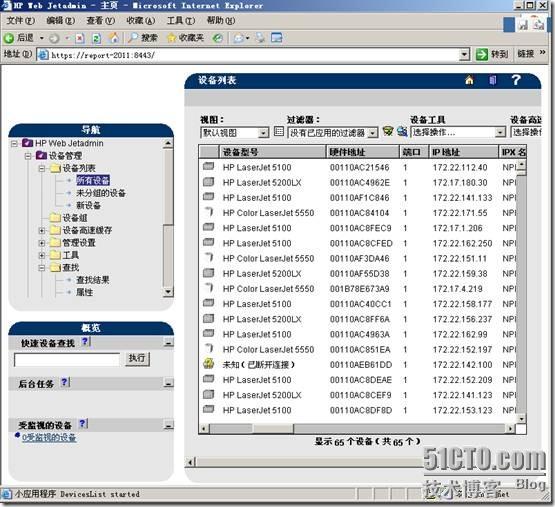Image resolution: width=555 pixels, height=507 pixels.
Task: Go to the IE Home icon in toolbar
Action: tap(114, 38)
